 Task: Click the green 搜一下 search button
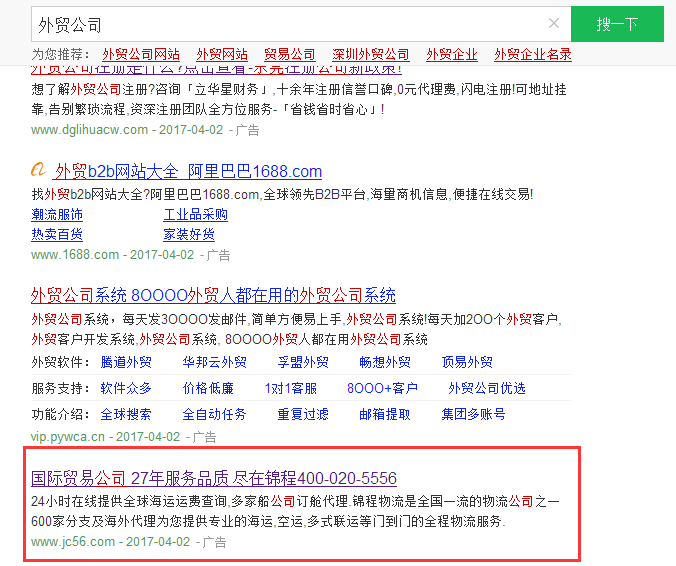click(617, 24)
